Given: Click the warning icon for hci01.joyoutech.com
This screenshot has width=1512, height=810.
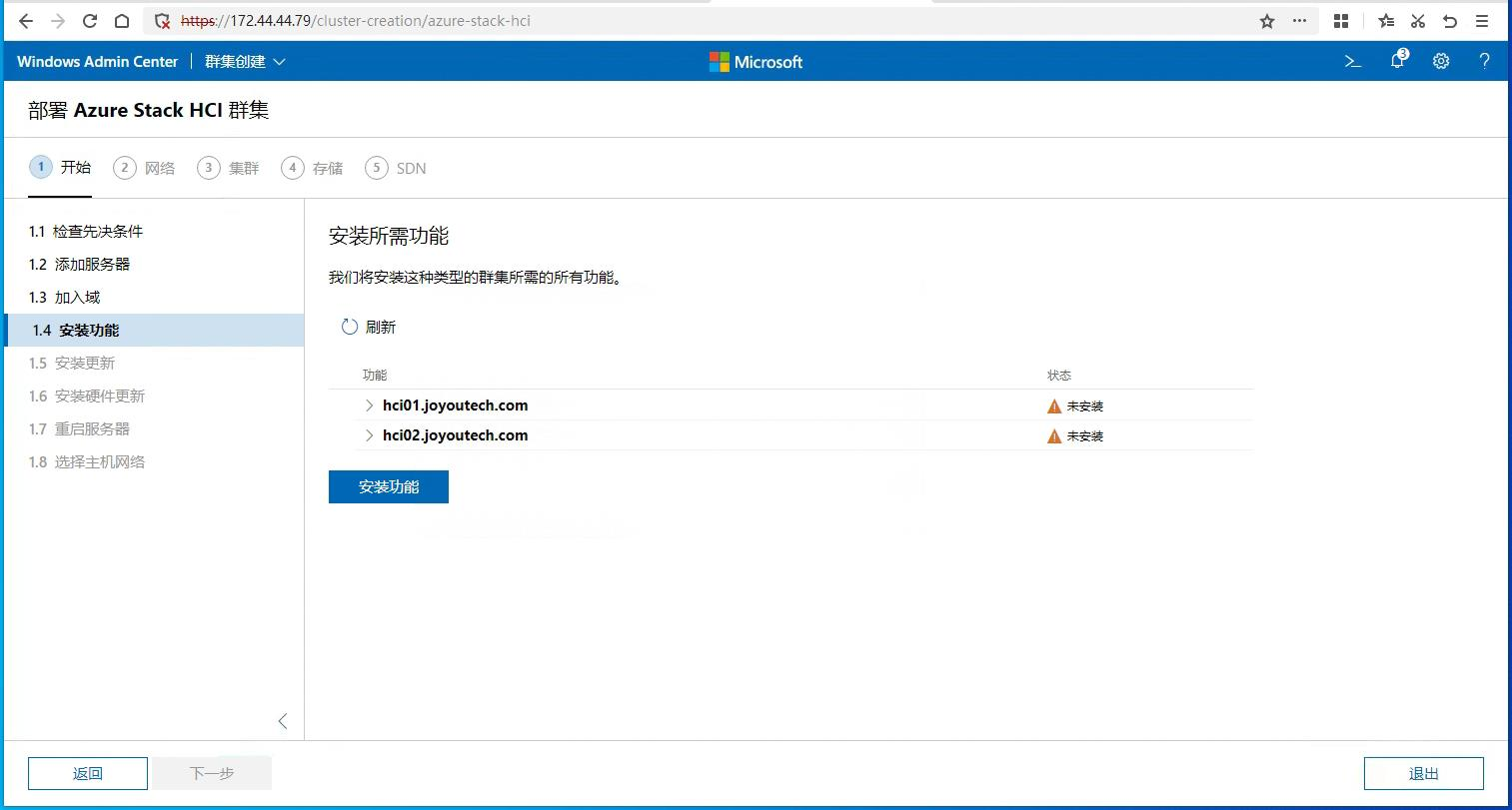Looking at the screenshot, I should point(1054,406).
